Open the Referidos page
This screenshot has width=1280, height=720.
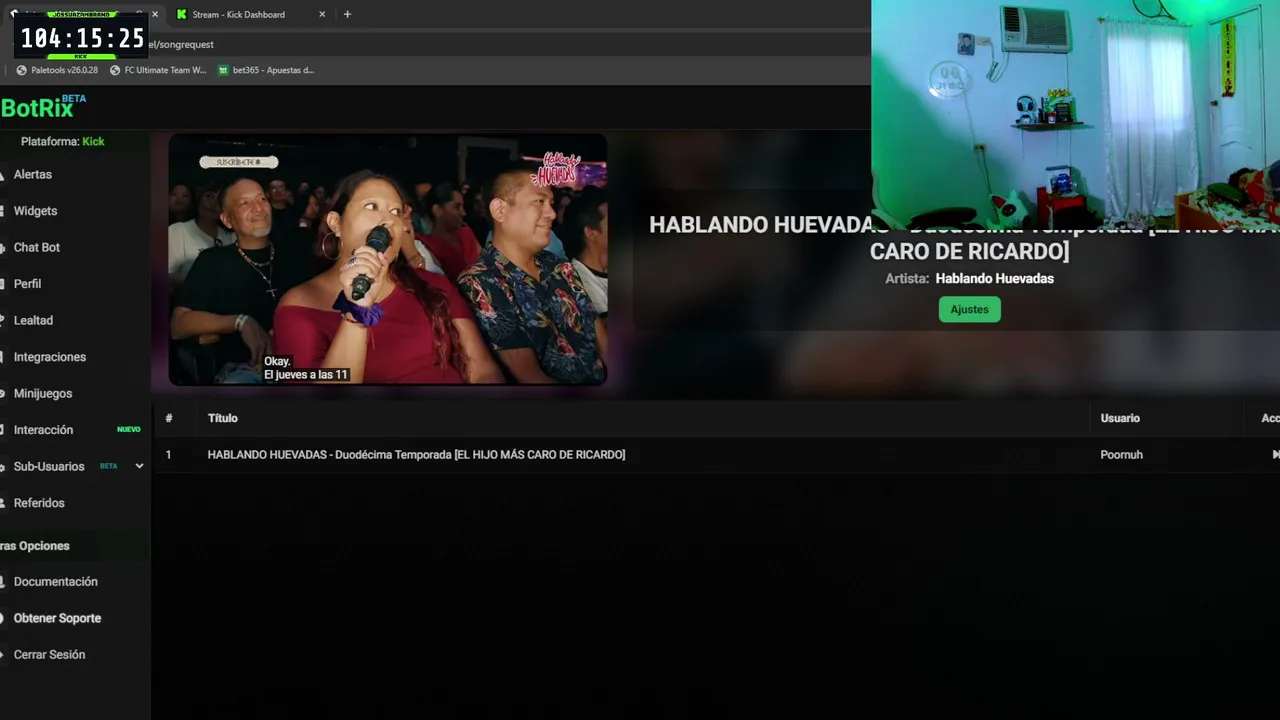point(39,503)
